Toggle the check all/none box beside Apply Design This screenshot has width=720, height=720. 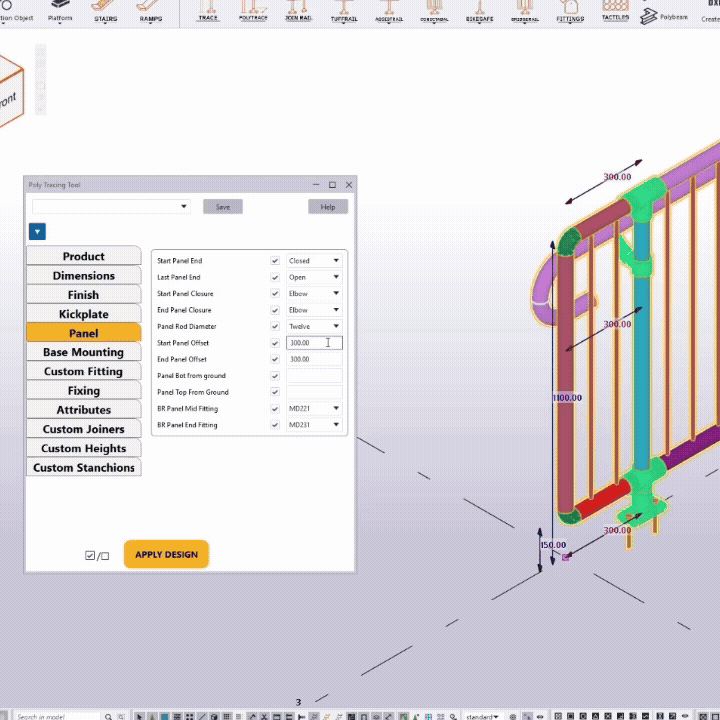(97, 555)
